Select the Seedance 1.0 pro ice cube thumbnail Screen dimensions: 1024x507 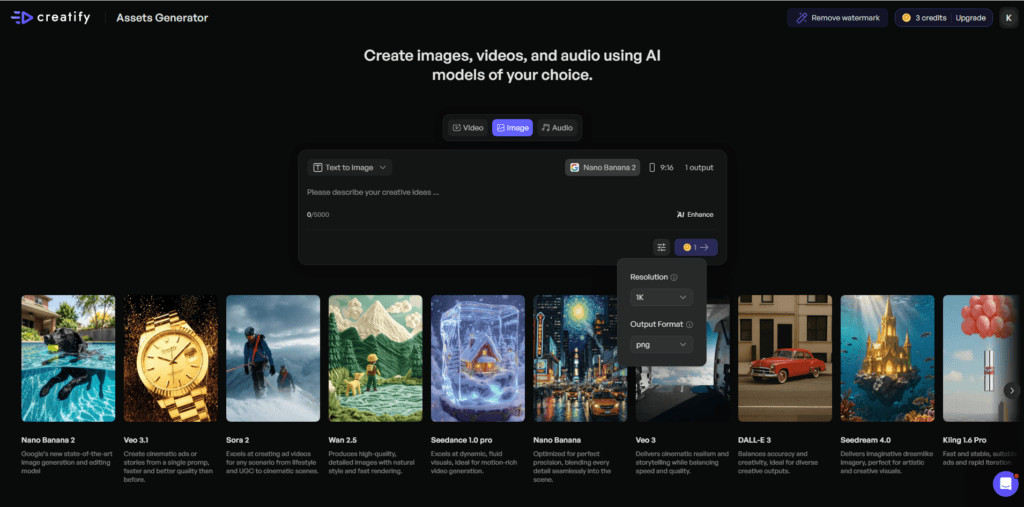478,358
